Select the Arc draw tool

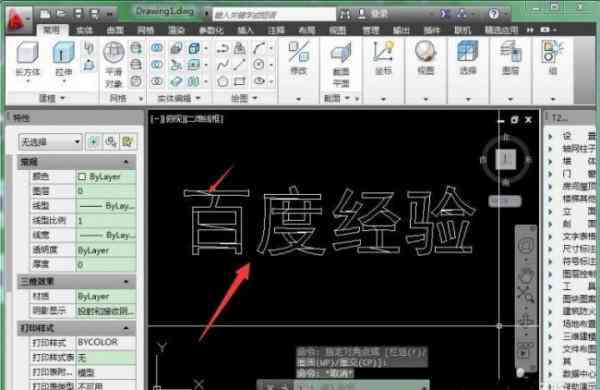click(x=259, y=48)
